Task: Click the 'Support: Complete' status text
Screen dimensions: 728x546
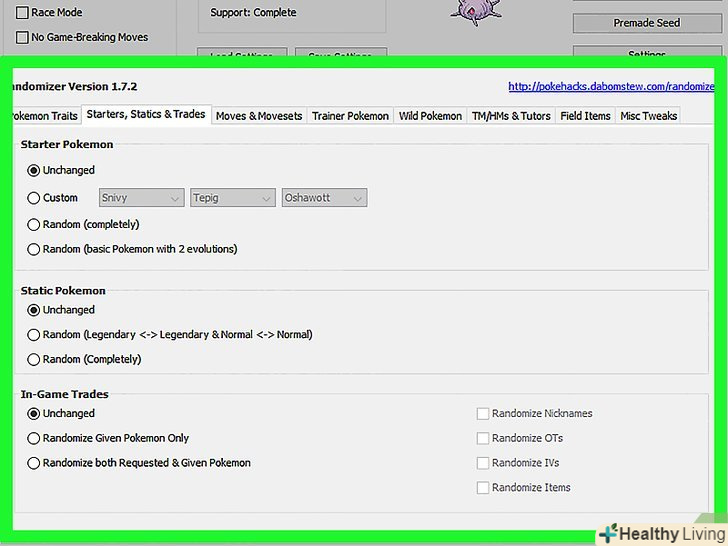Action: [253, 13]
